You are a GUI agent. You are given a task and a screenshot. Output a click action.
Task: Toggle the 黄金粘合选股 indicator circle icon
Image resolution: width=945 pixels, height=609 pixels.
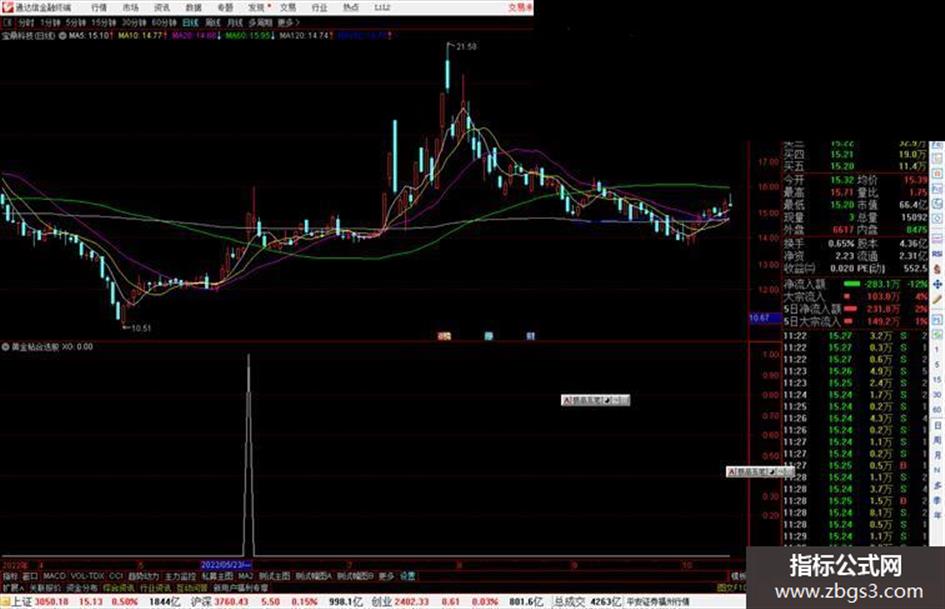tap(6, 347)
